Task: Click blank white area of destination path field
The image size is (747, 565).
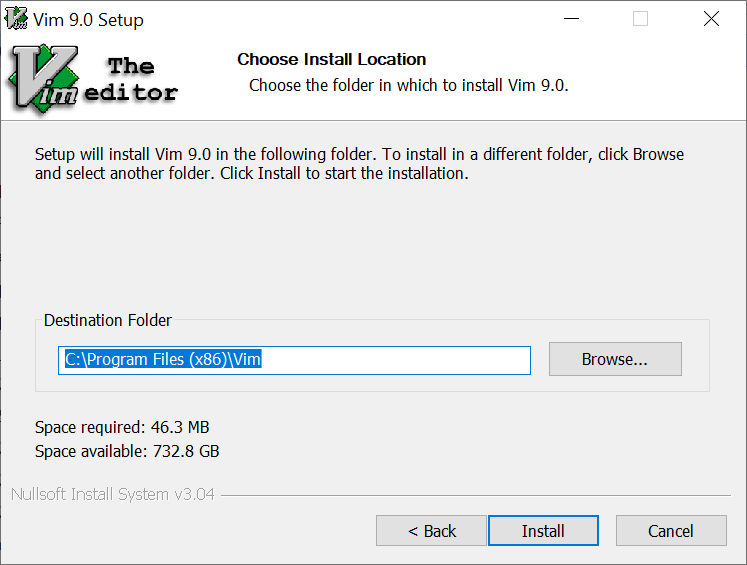Action: point(395,360)
